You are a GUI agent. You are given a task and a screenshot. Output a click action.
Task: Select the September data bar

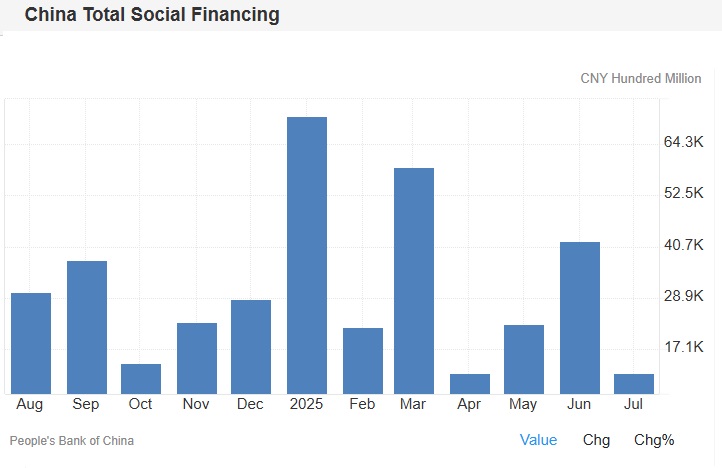coord(87,326)
